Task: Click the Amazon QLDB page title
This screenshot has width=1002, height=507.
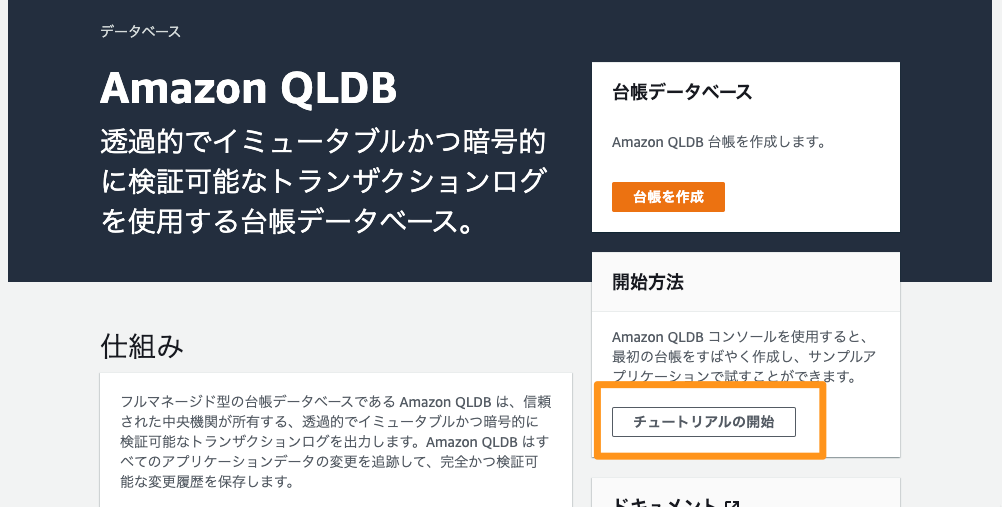Action: pyautogui.click(x=249, y=88)
